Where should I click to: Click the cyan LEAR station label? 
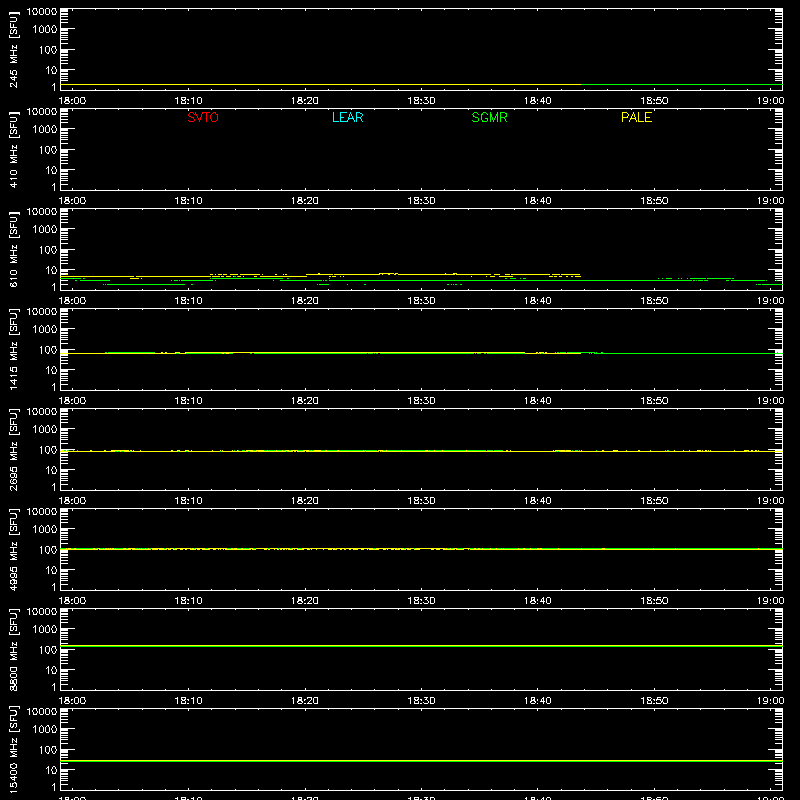click(347, 117)
